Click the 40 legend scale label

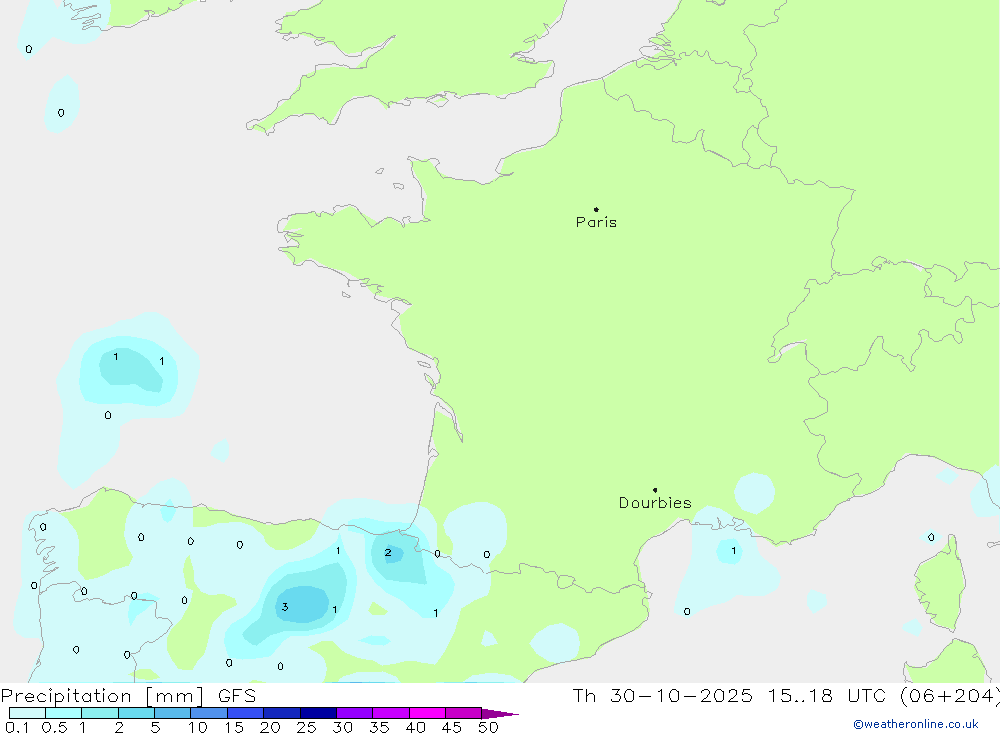pyautogui.click(x=415, y=727)
